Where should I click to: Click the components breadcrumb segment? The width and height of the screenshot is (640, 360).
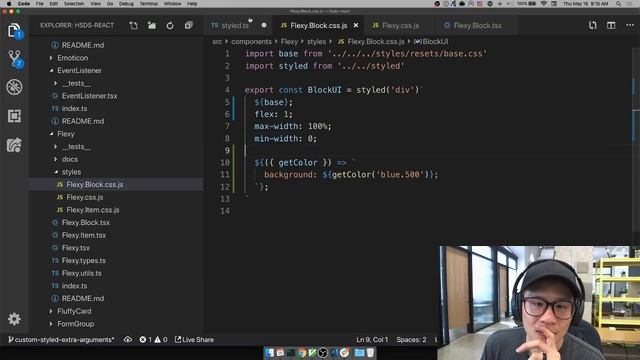[x=251, y=42]
